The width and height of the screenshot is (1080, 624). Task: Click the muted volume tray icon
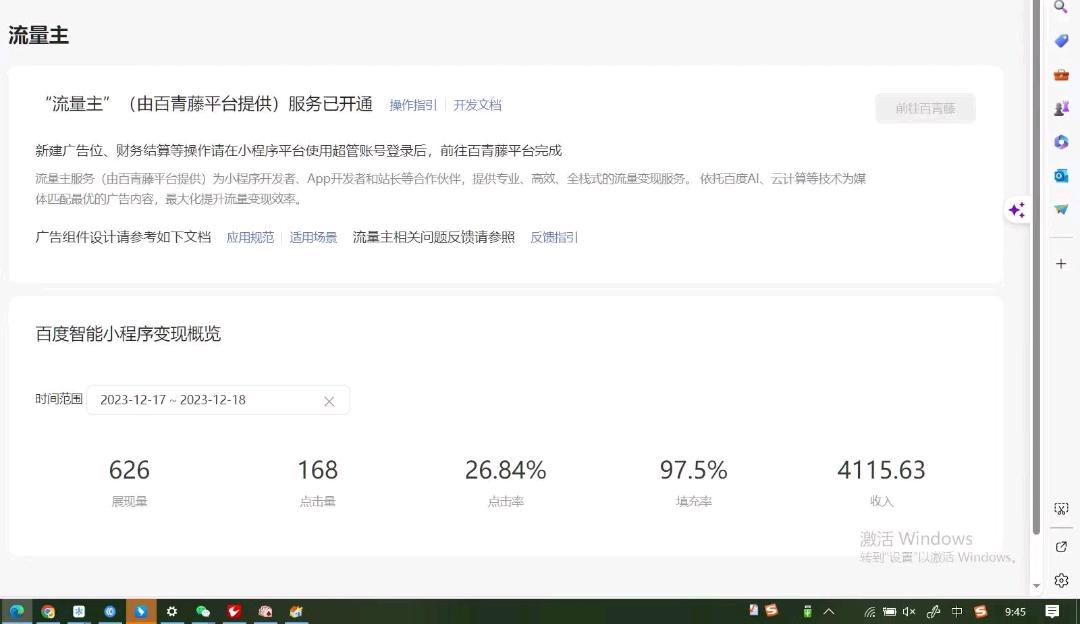point(908,611)
